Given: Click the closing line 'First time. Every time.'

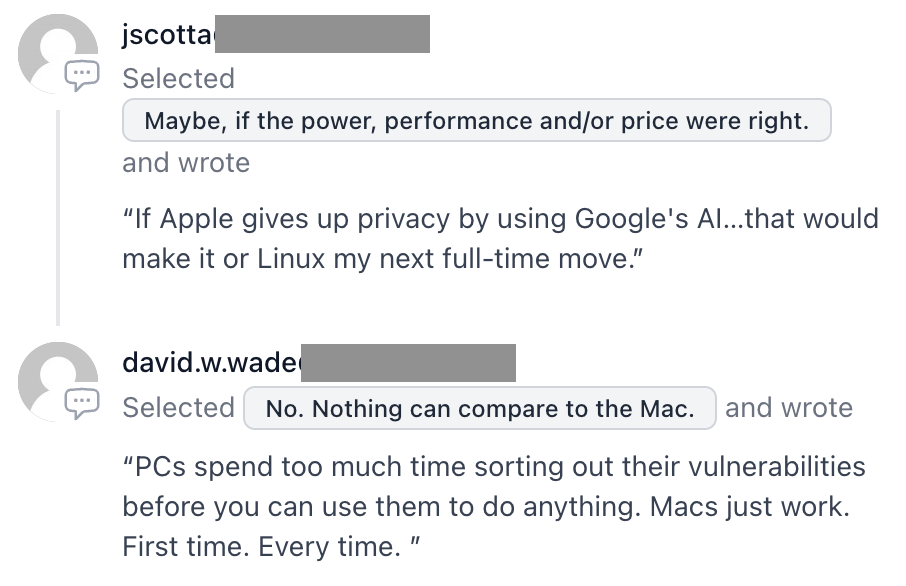Looking at the screenshot, I should tap(271, 546).
